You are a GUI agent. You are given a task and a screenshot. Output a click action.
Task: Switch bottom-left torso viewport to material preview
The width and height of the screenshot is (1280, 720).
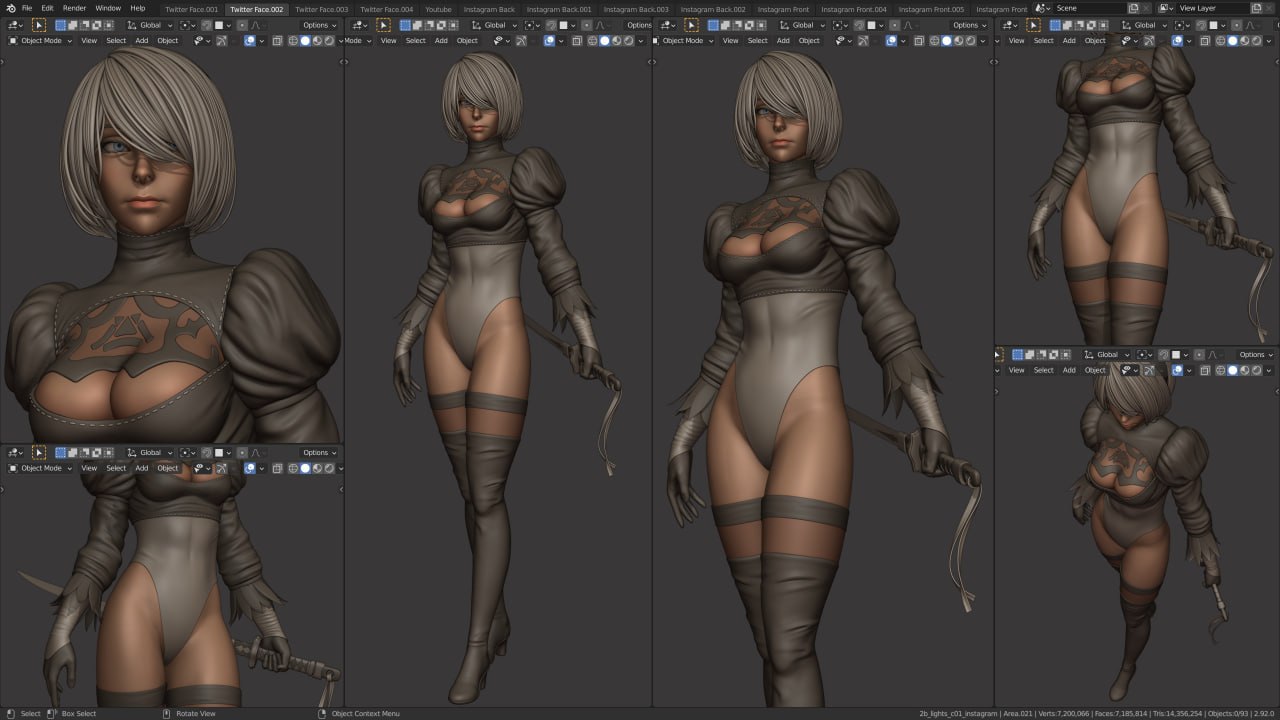317,468
